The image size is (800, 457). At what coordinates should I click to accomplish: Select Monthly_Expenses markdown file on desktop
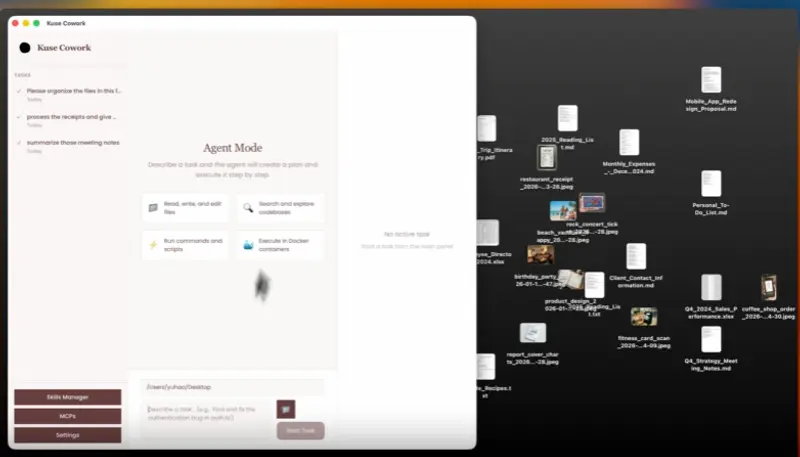coord(628,143)
